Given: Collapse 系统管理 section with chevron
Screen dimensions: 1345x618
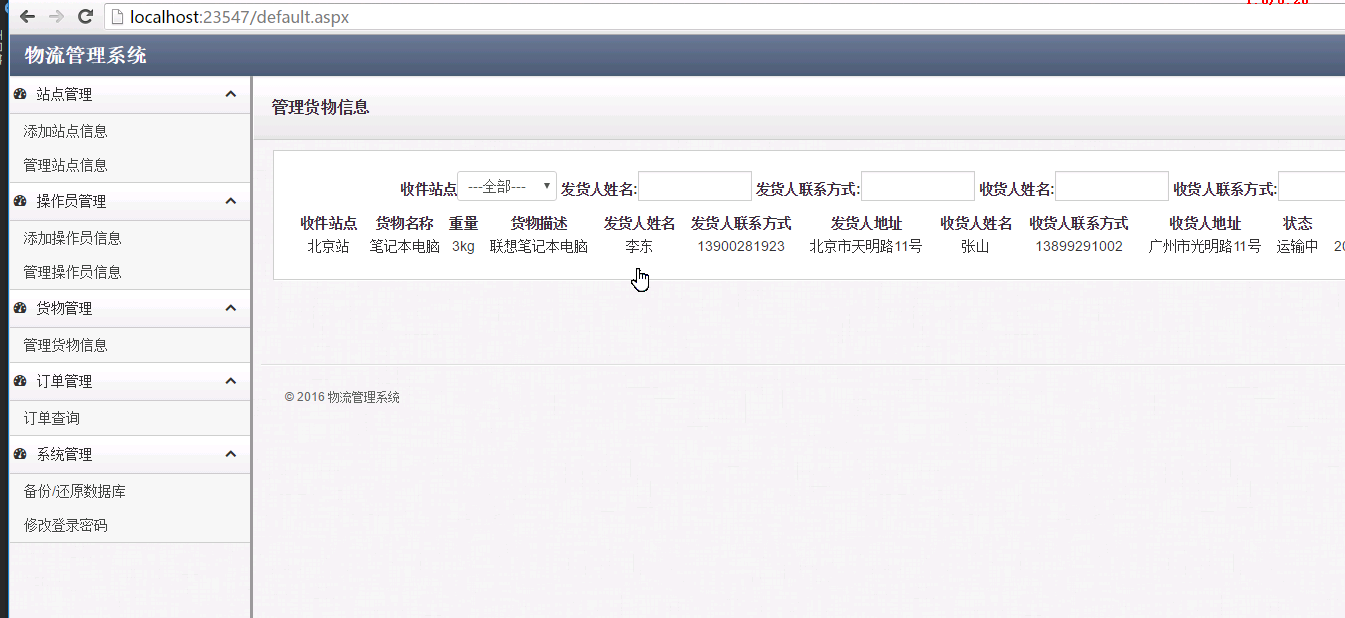Looking at the screenshot, I should pos(231,454).
